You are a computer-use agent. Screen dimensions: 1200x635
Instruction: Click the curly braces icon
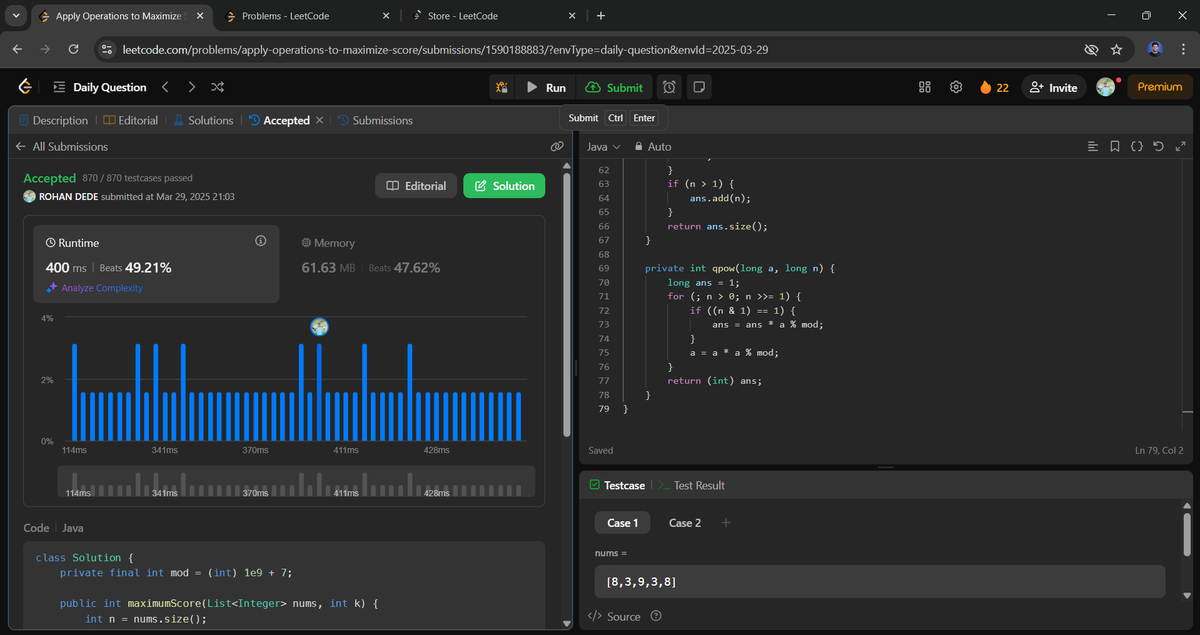(1137, 146)
